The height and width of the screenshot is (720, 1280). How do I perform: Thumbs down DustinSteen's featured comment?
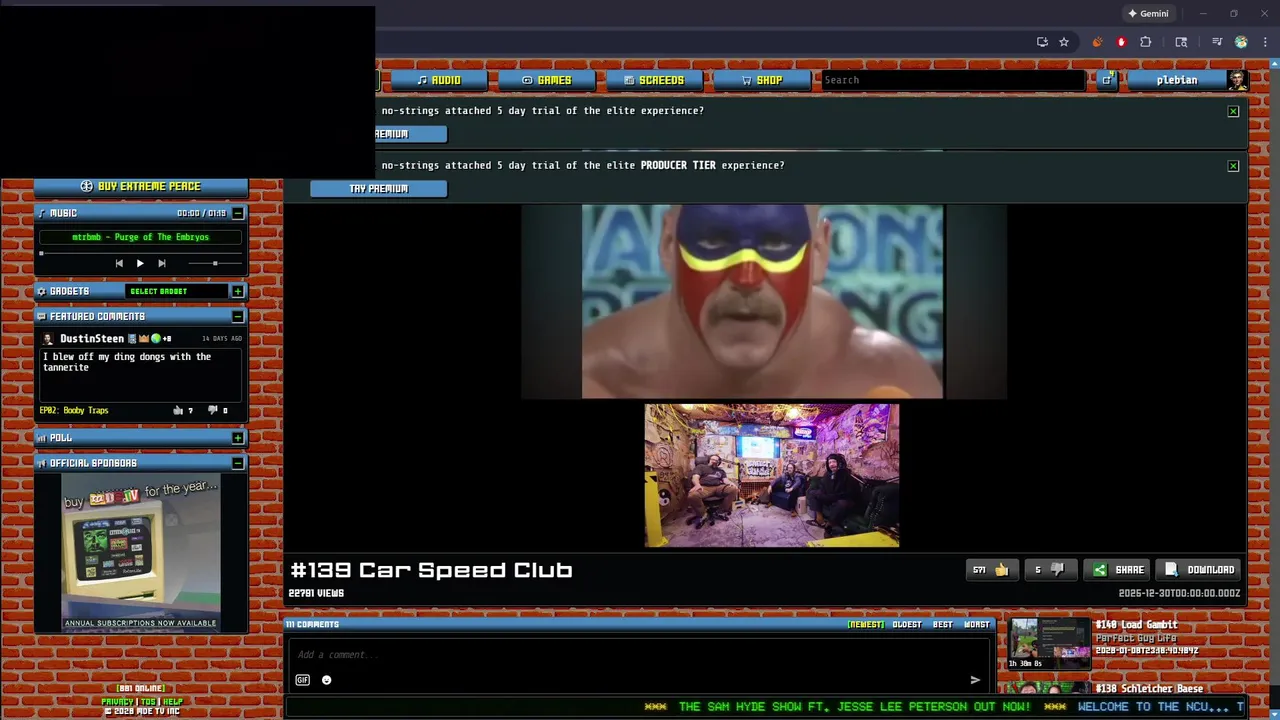point(212,410)
